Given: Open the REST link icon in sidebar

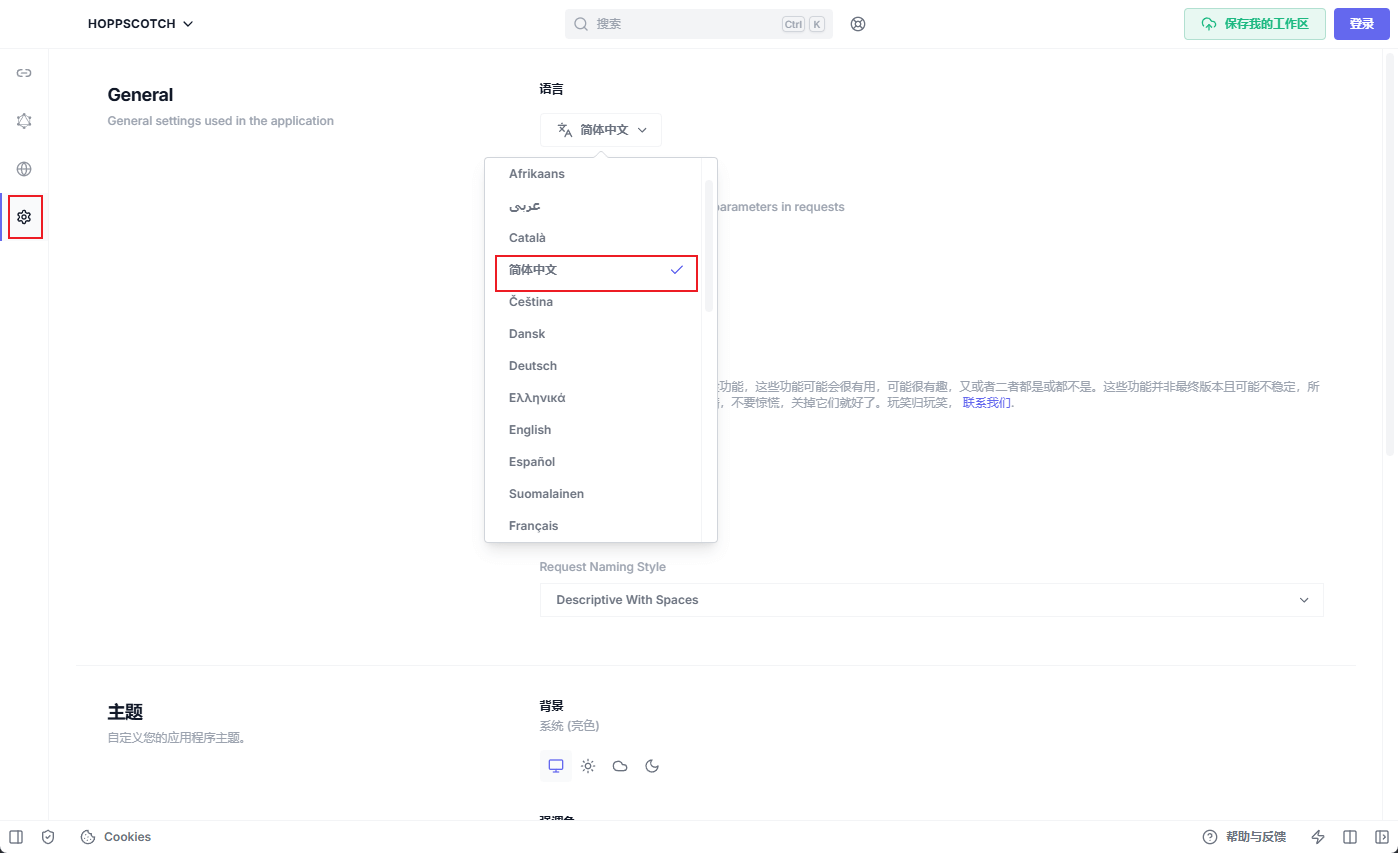Looking at the screenshot, I should pyautogui.click(x=24, y=73).
